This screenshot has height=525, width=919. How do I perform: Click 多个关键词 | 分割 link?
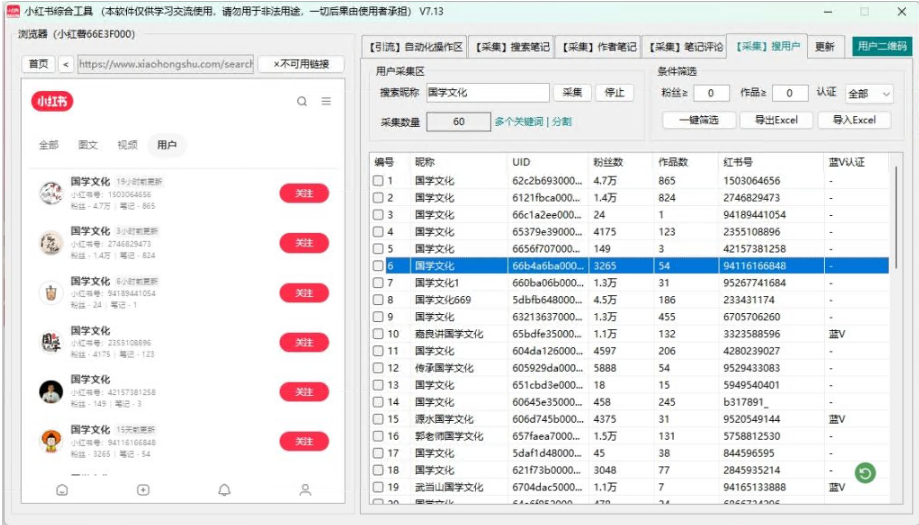533,122
